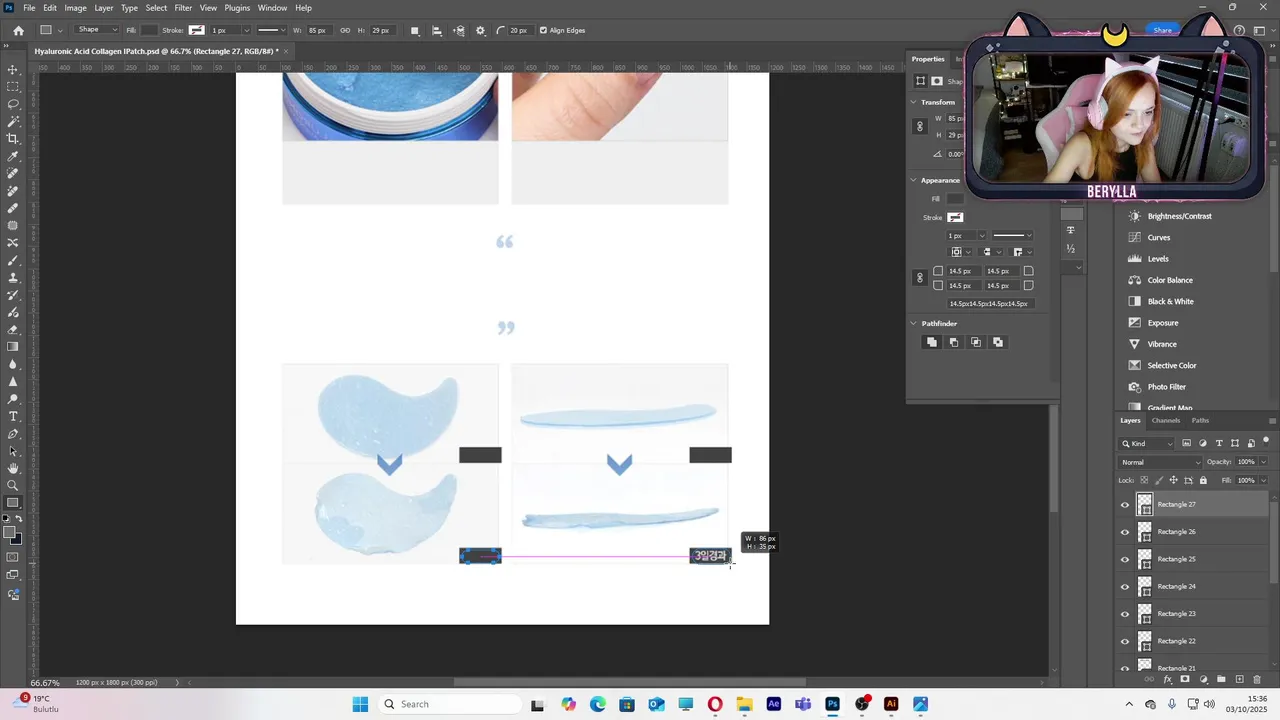Select the Move tool
Viewport: 1280px width, 720px height.
[x=13, y=70]
